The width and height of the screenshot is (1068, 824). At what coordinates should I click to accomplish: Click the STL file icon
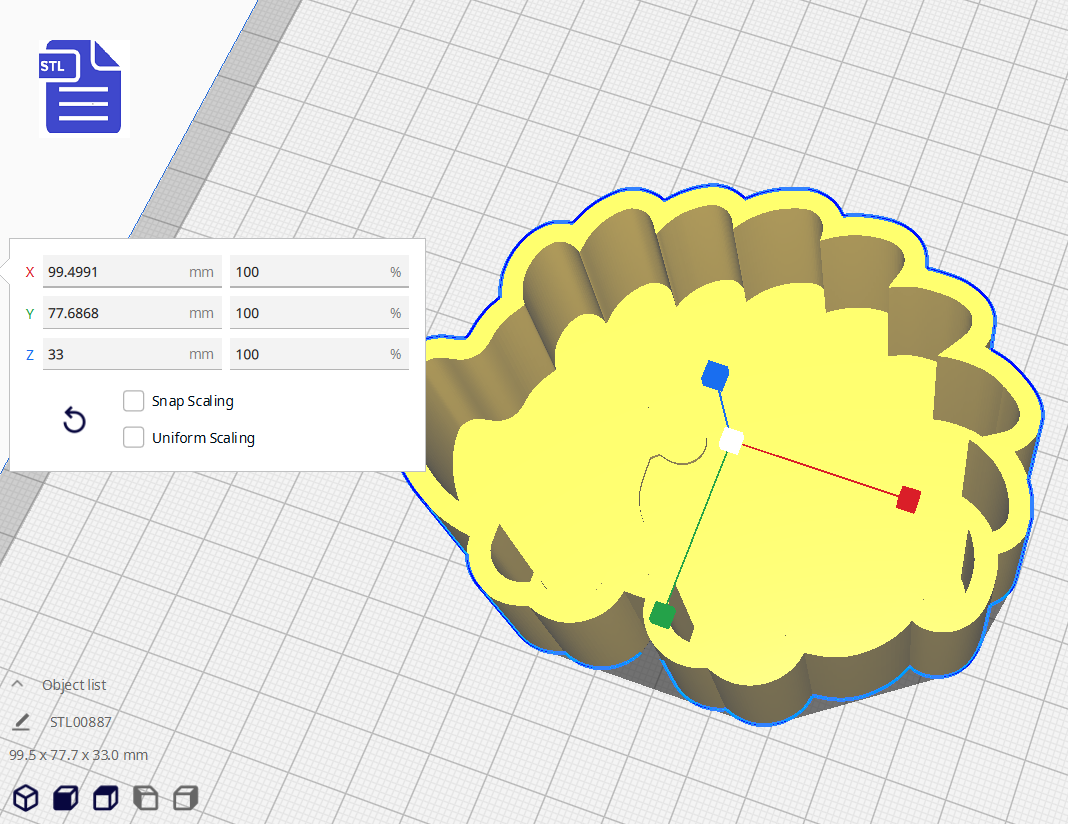[80, 87]
